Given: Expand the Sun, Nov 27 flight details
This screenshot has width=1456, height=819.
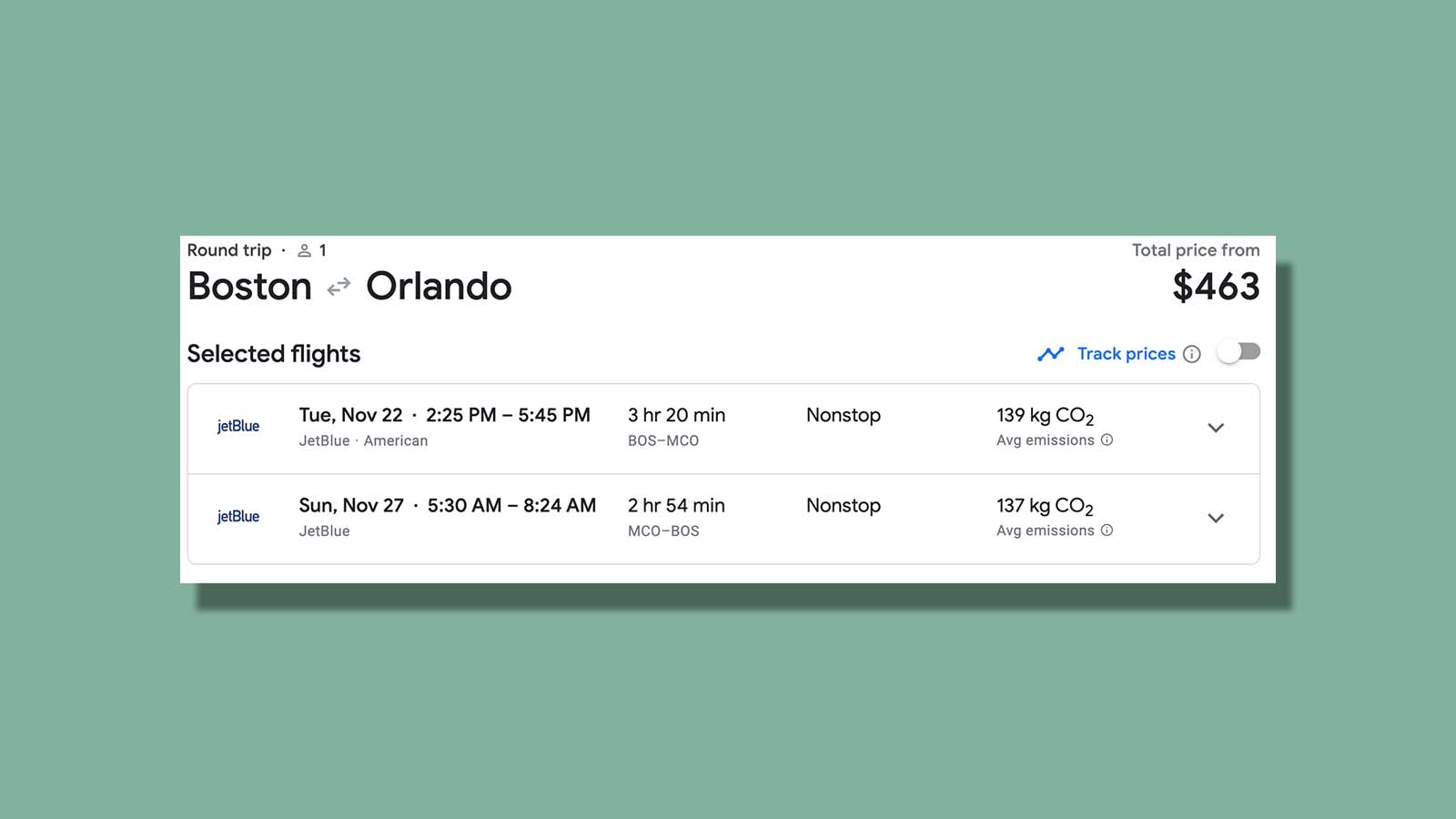Looking at the screenshot, I should (x=1216, y=518).
